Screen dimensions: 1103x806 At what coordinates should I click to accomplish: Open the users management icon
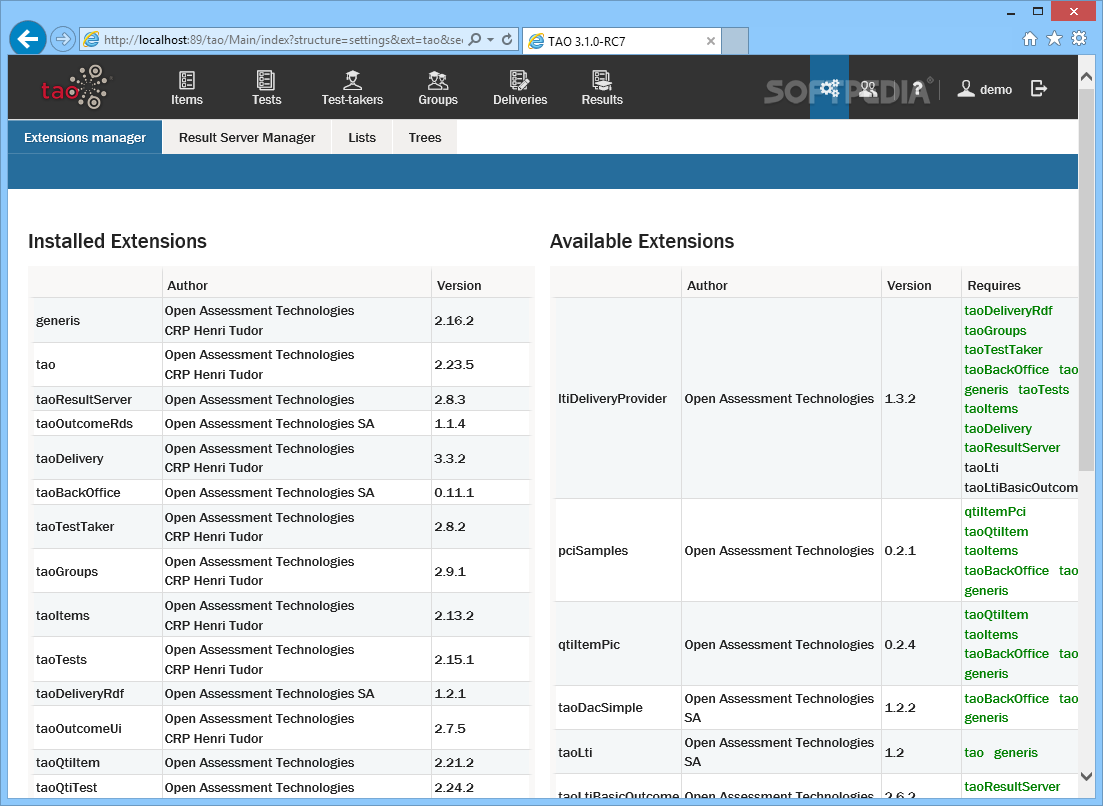pos(868,88)
